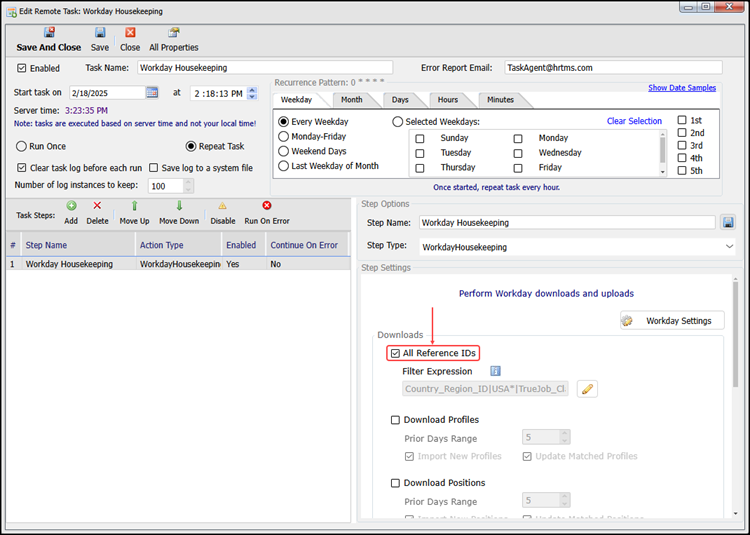
Task: Click the Filter Expression info icon
Action: (x=496, y=371)
